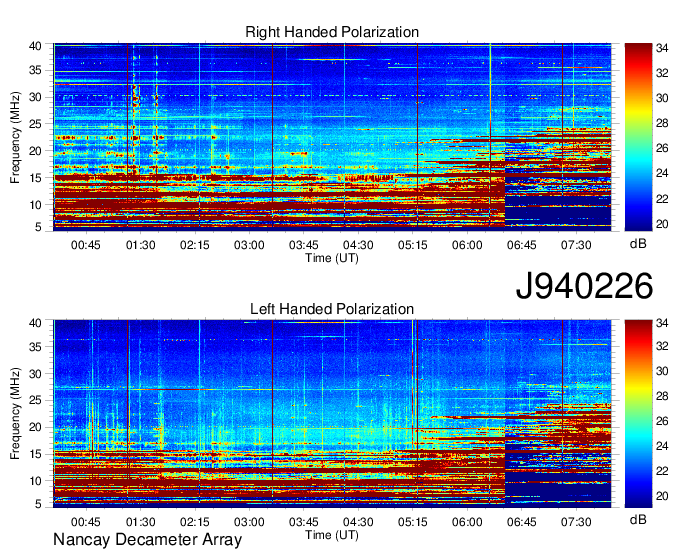This screenshot has width=680, height=552.
Task: Click the bottom plot's Time (UT) label
Action: [x=332, y=535]
